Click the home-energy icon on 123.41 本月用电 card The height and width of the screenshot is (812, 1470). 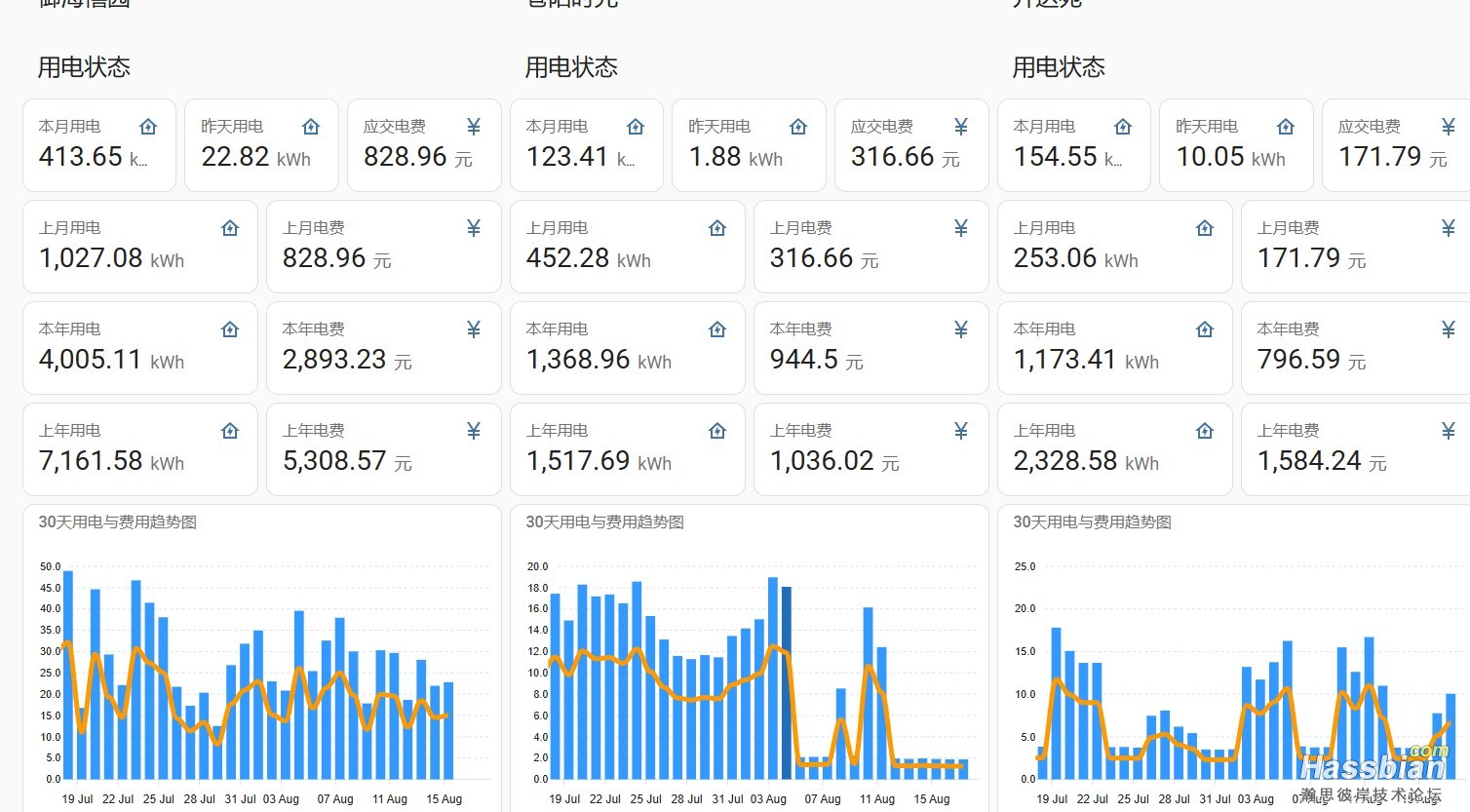coord(636,127)
